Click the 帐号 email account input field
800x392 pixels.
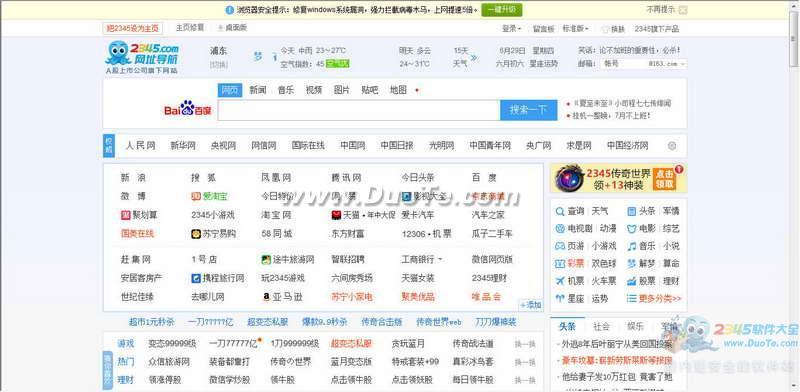(x=623, y=64)
